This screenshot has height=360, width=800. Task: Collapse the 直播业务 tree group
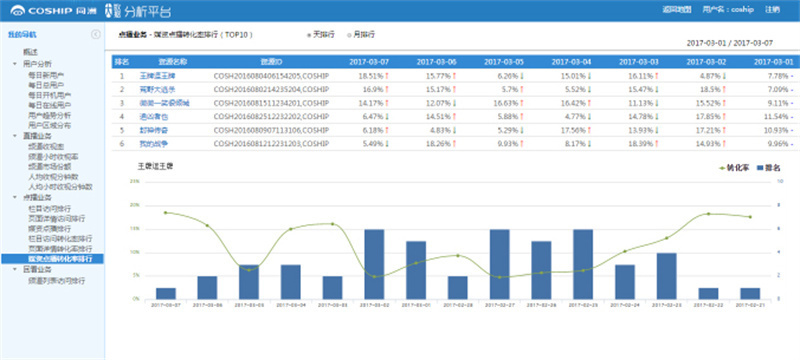(x=14, y=136)
